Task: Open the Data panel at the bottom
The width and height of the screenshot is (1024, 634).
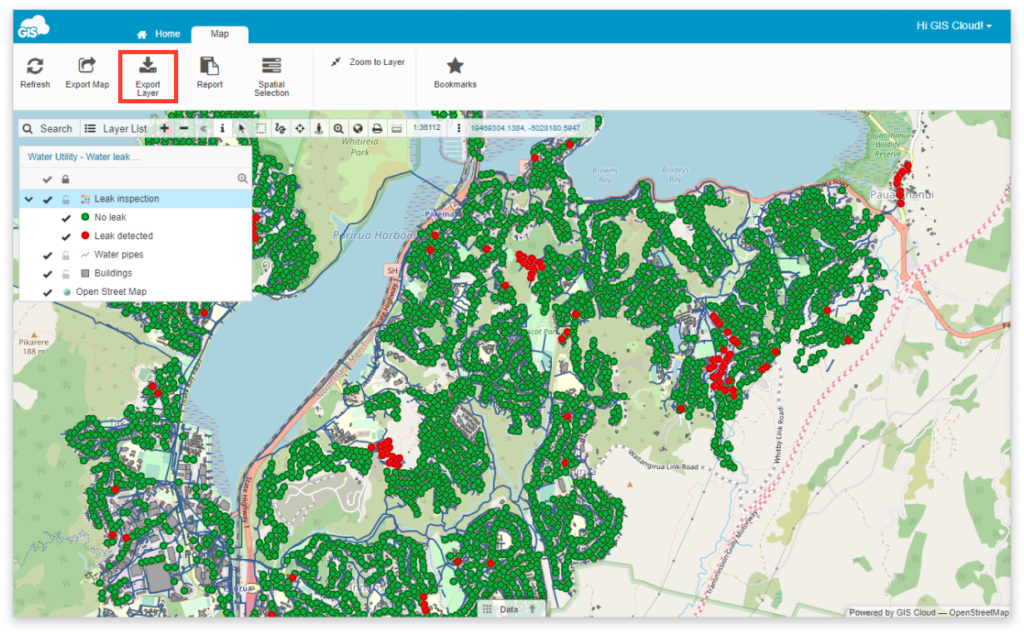Action: 507,607
